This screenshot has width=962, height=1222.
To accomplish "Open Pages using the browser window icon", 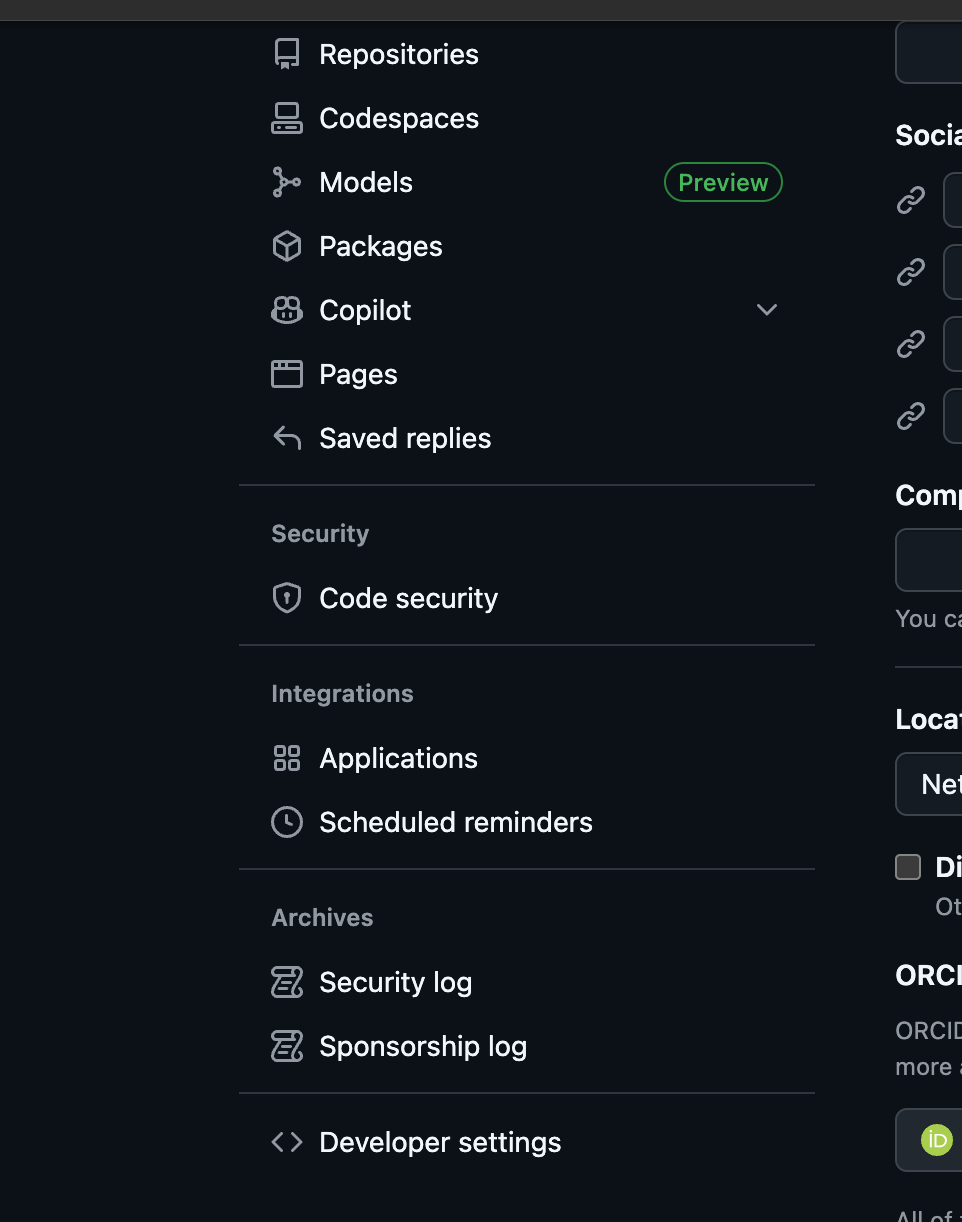I will click(x=287, y=373).
